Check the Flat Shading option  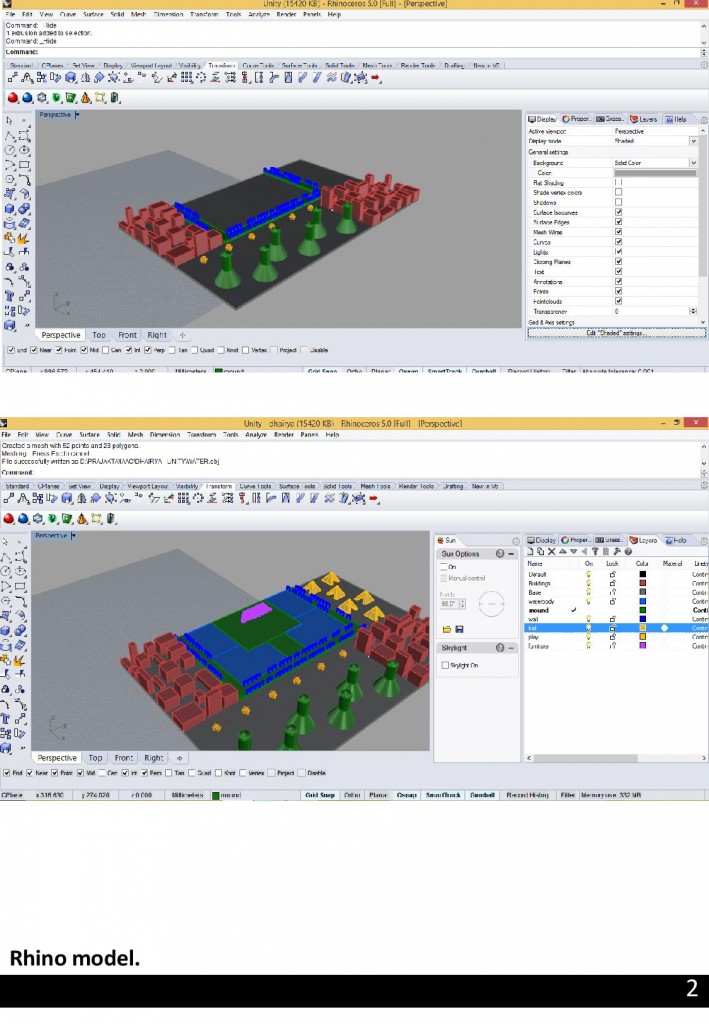click(x=619, y=182)
